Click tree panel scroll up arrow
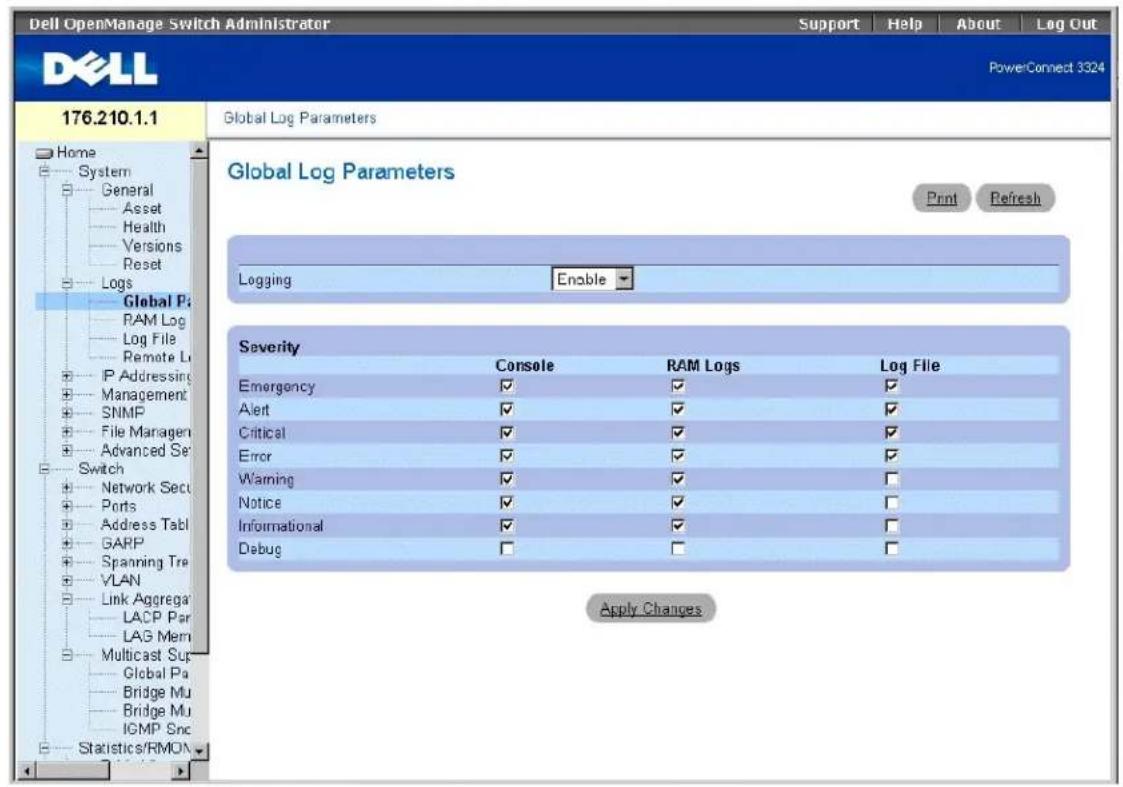This screenshot has height=787, width=1123. 200,151
